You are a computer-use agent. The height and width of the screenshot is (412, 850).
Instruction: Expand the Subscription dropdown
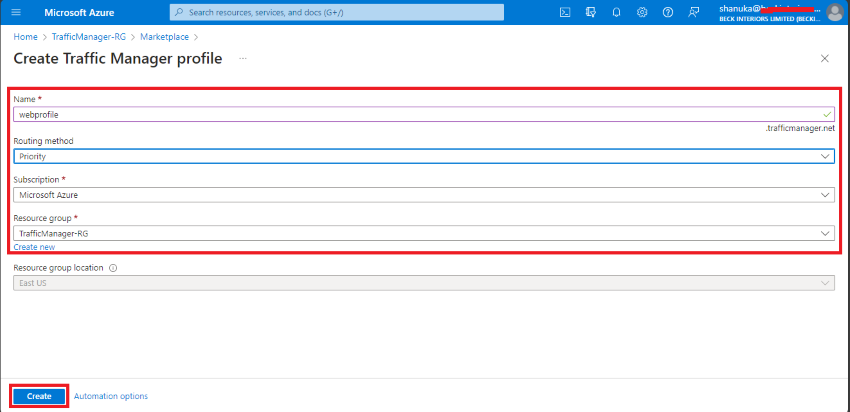point(424,195)
